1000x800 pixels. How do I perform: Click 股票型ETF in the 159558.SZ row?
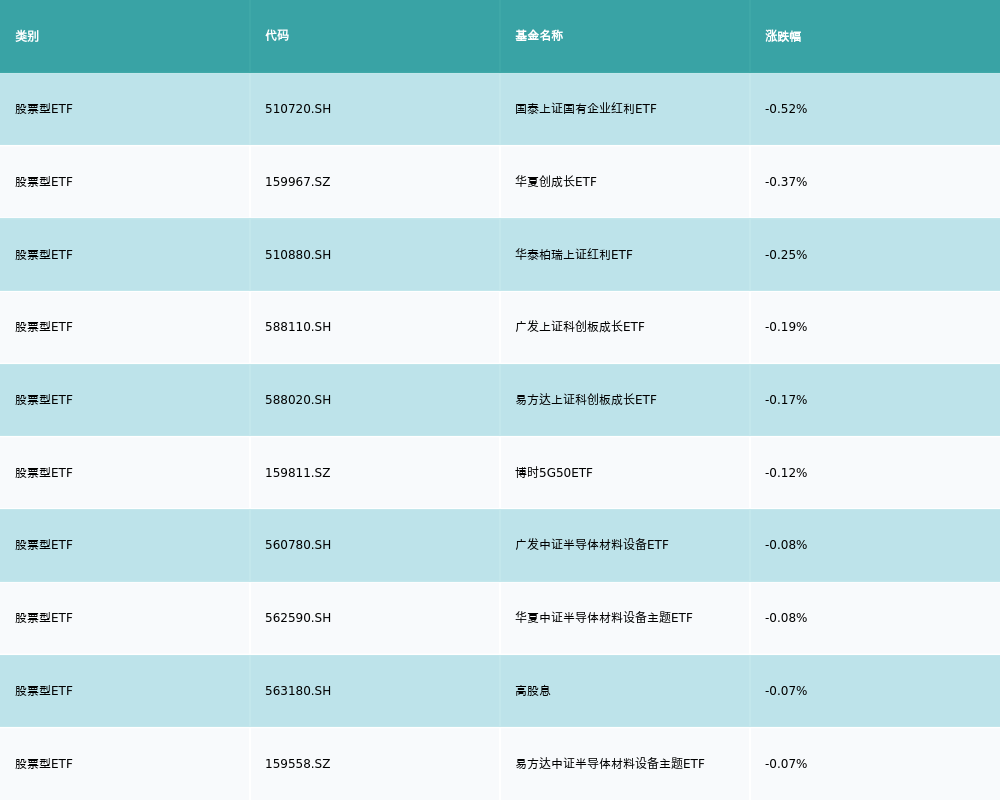(x=44, y=764)
